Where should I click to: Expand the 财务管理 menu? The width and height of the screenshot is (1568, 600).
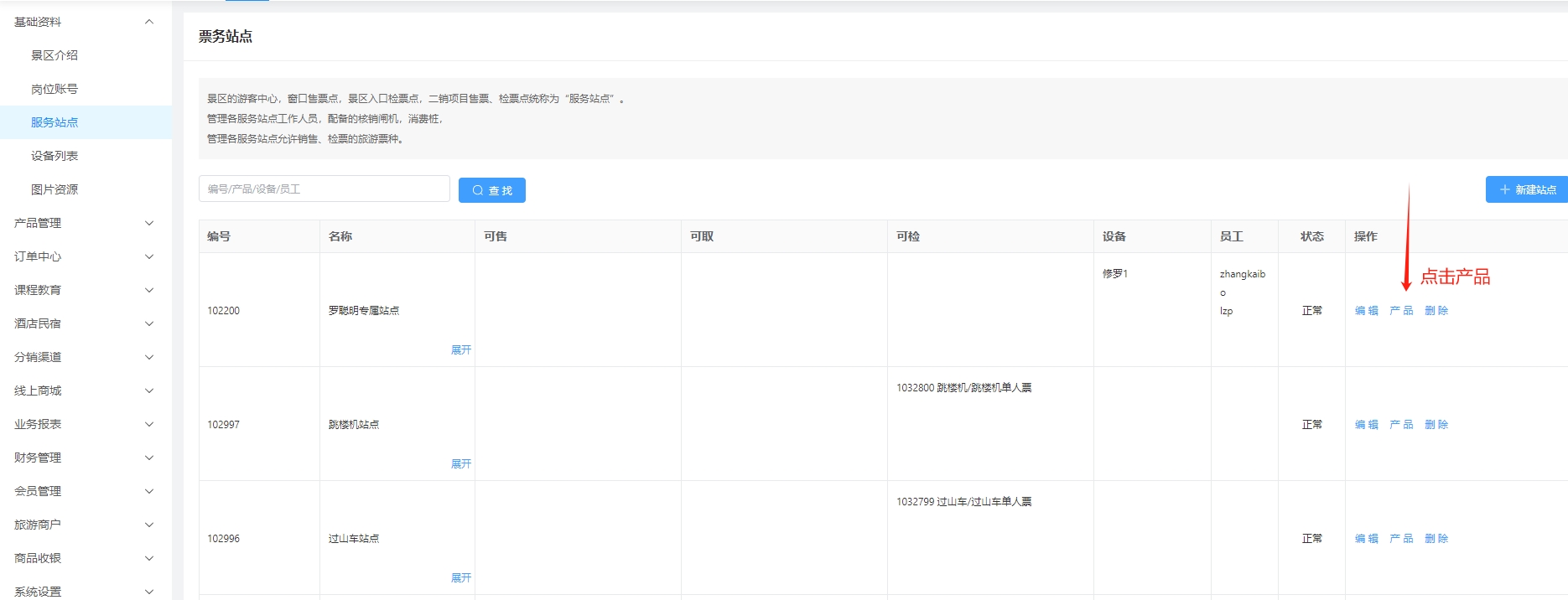pyautogui.click(x=84, y=458)
